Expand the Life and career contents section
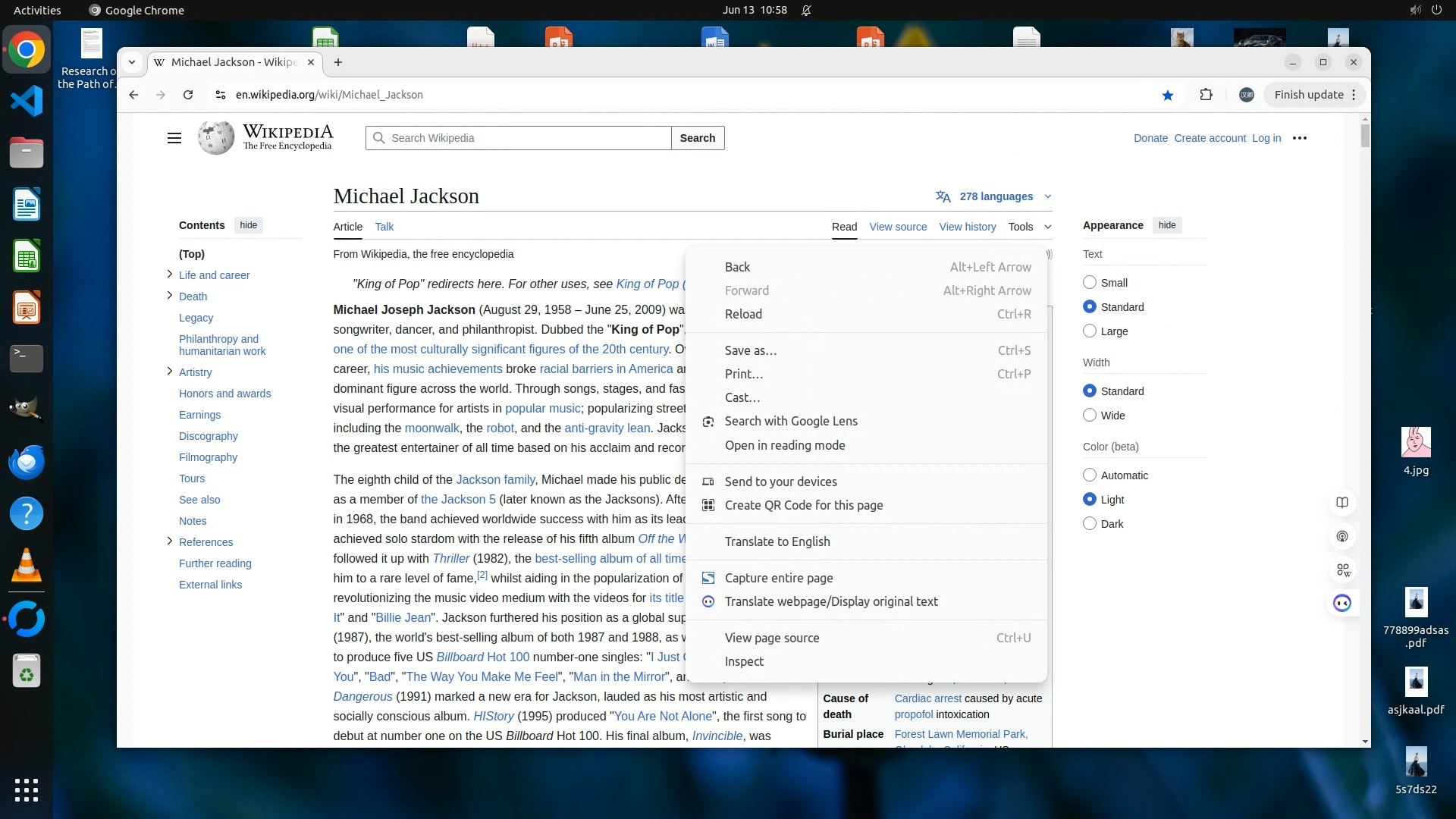The image size is (1456, 819). pyautogui.click(x=169, y=275)
